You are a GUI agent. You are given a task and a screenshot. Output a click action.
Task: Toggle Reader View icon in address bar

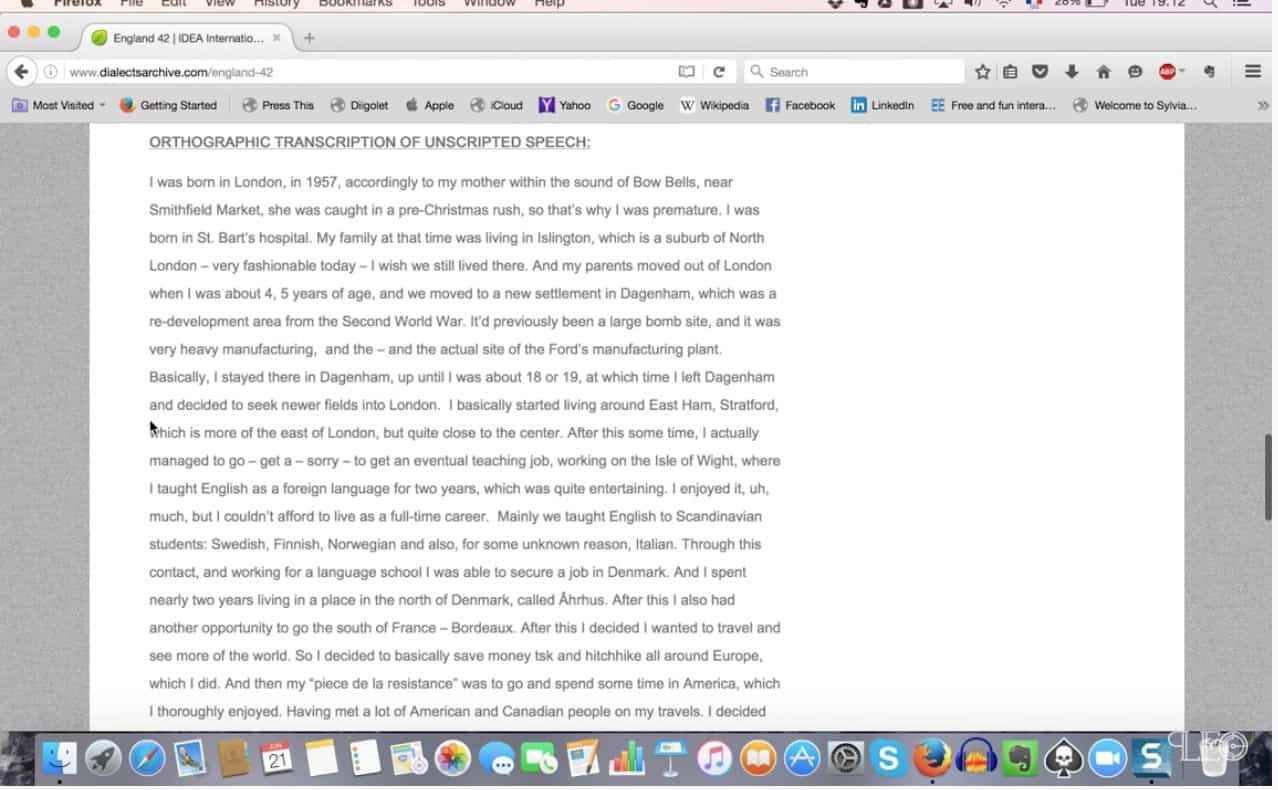point(686,72)
